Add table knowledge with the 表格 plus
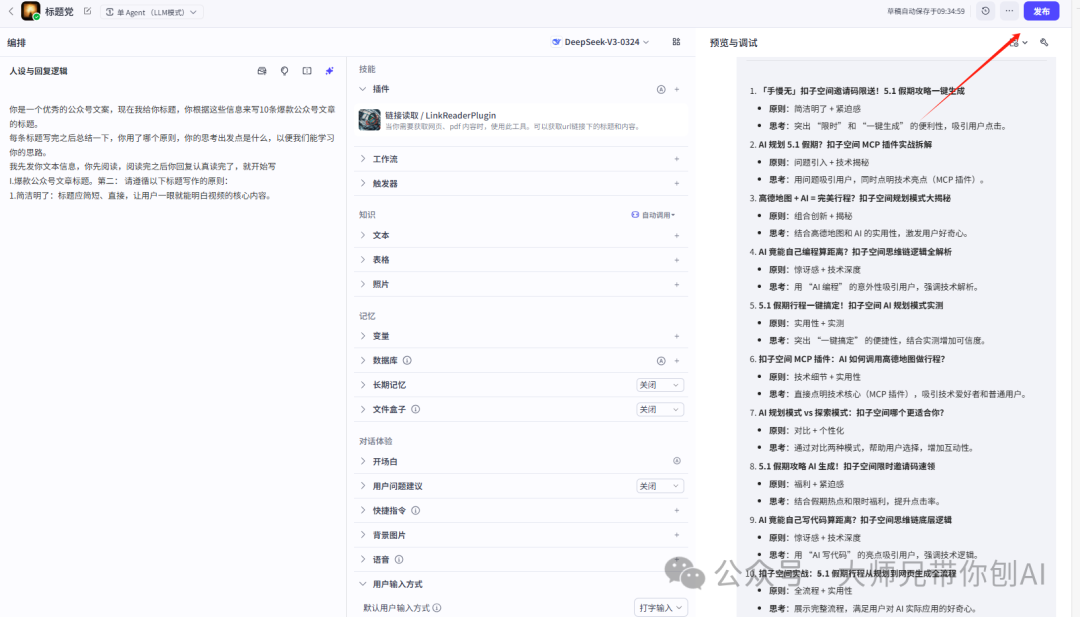The width and height of the screenshot is (1080, 617). point(676,260)
